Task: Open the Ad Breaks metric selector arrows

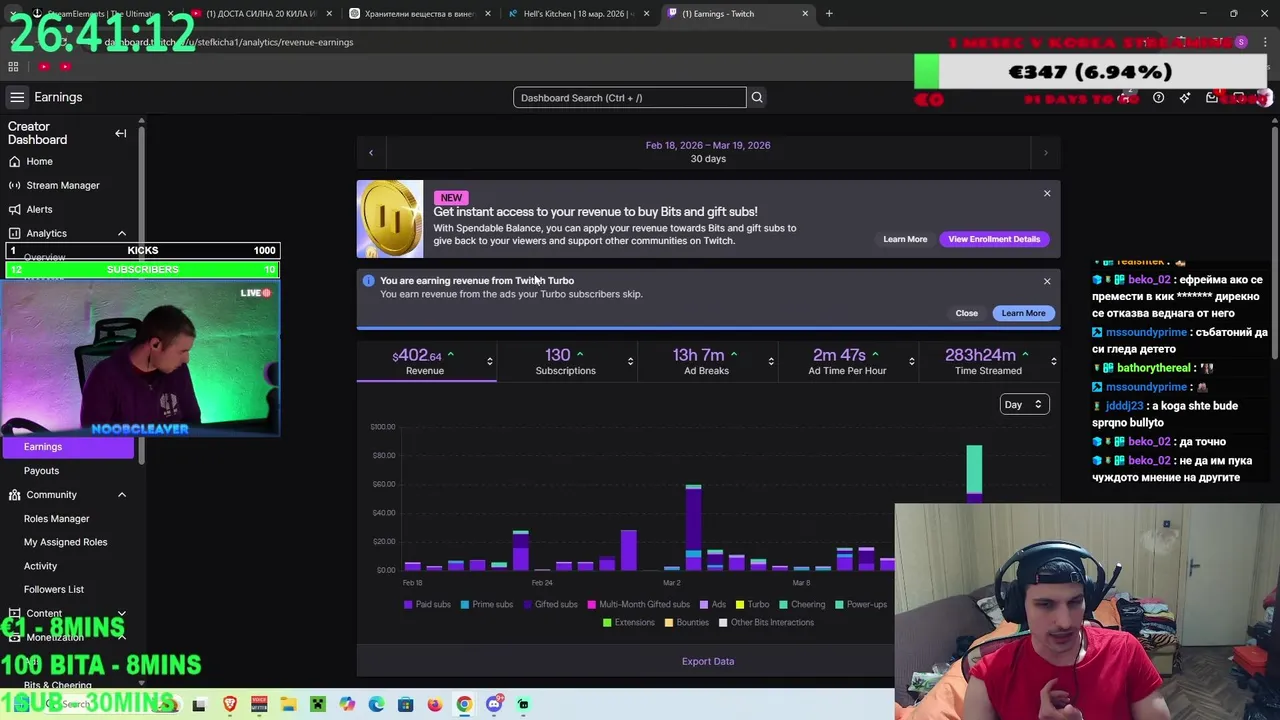Action: tap(771, 361)
